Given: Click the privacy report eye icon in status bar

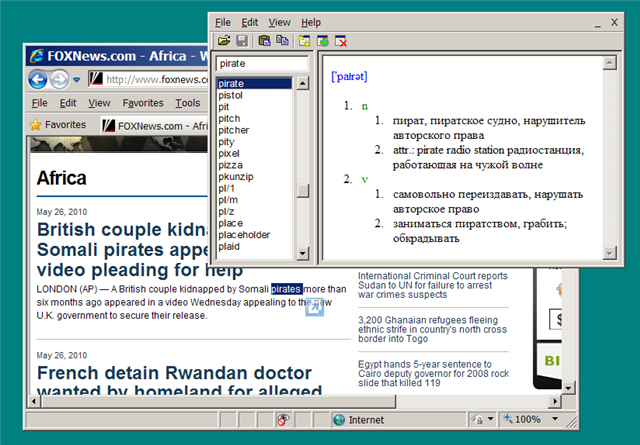Looking at the screenshot, I should click(x=283, y=419).
